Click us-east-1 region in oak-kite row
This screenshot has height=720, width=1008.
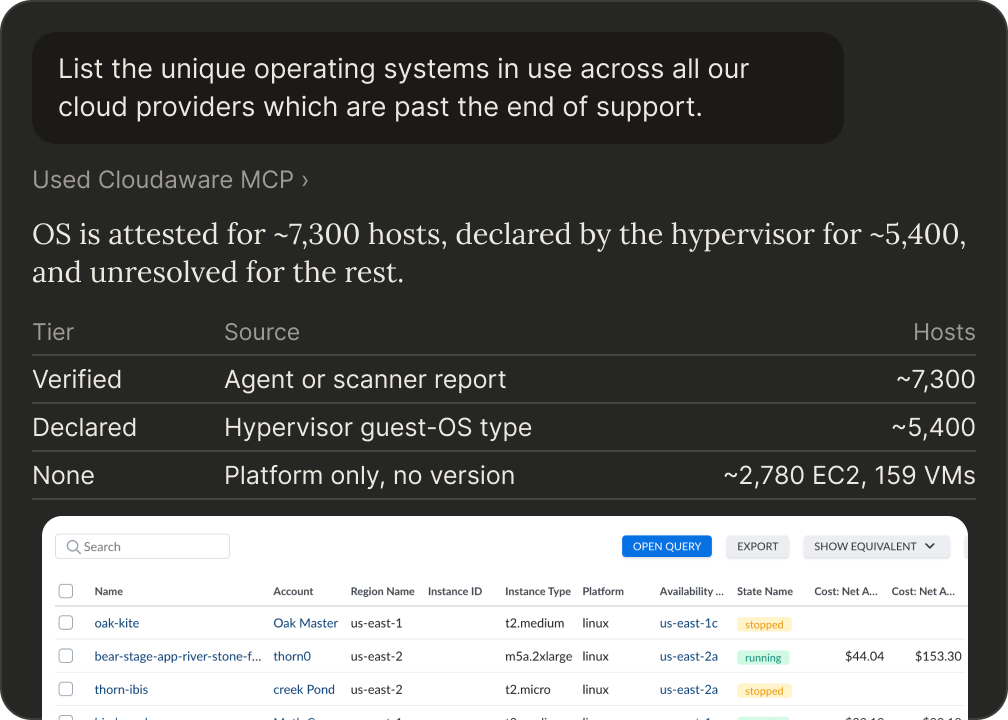click(376, 623)
